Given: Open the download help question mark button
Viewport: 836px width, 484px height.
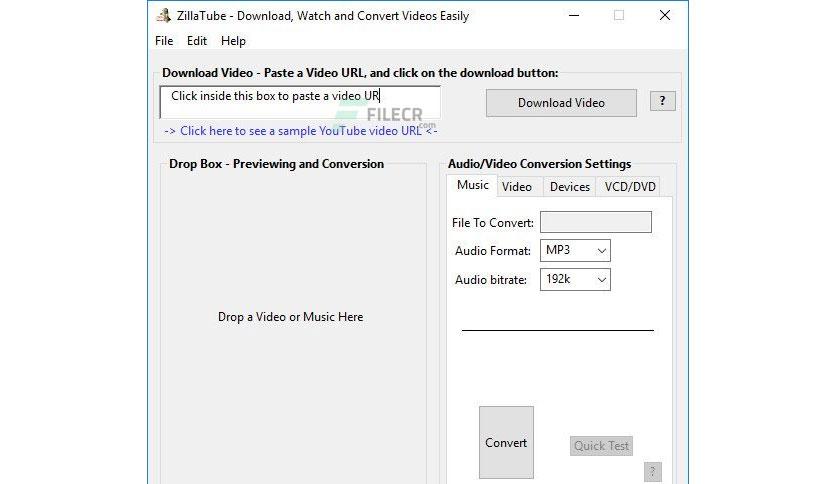Looking at the screenshot, I should [x=663, y=101].
